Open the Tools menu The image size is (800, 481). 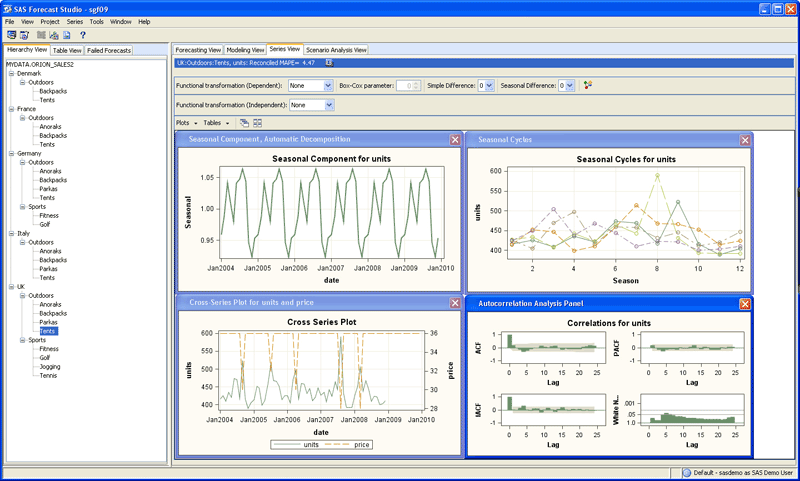pyautogui.click(x=96, y=22)
